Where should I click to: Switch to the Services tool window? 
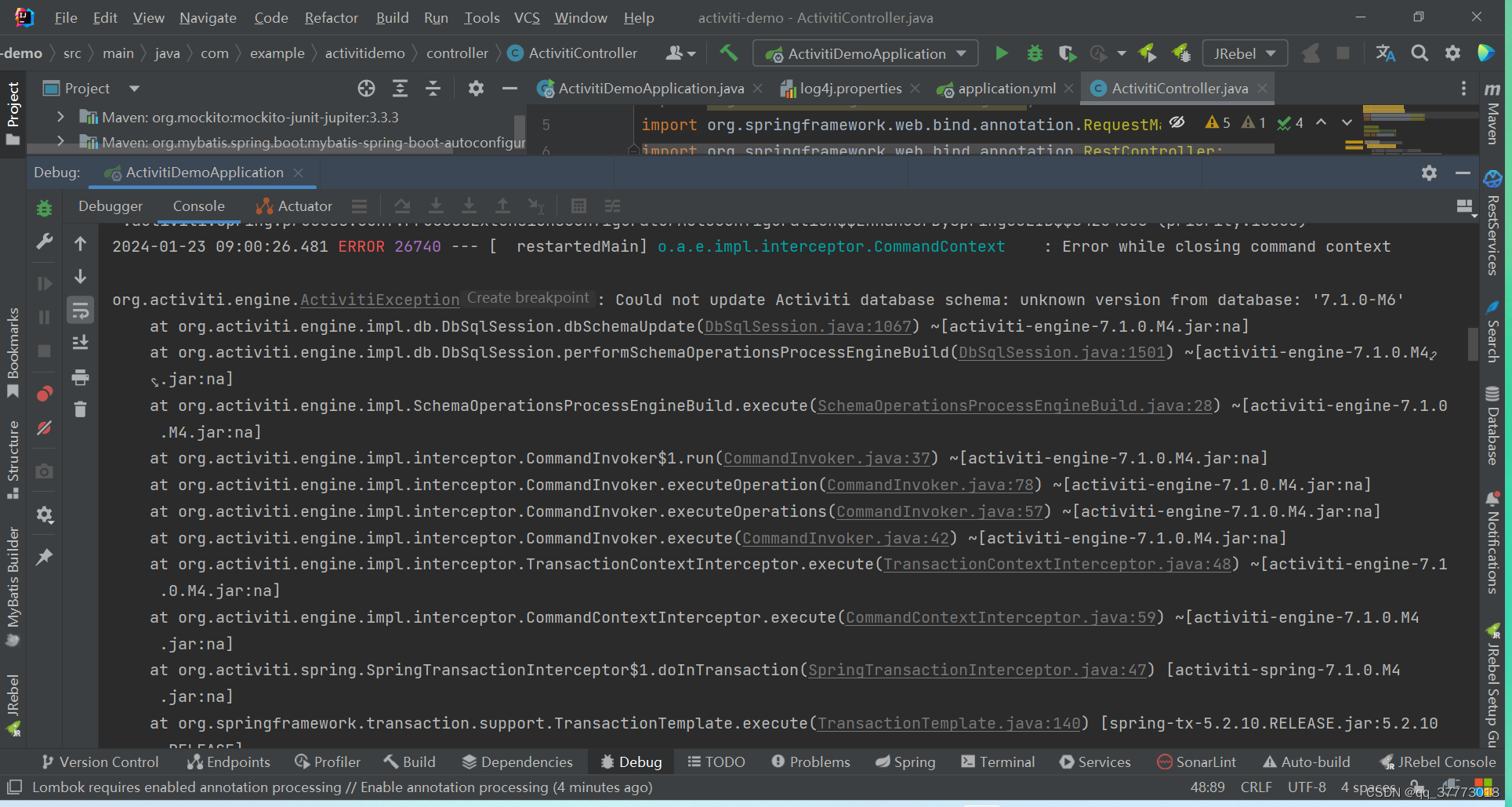click(x=1095, y=762)
